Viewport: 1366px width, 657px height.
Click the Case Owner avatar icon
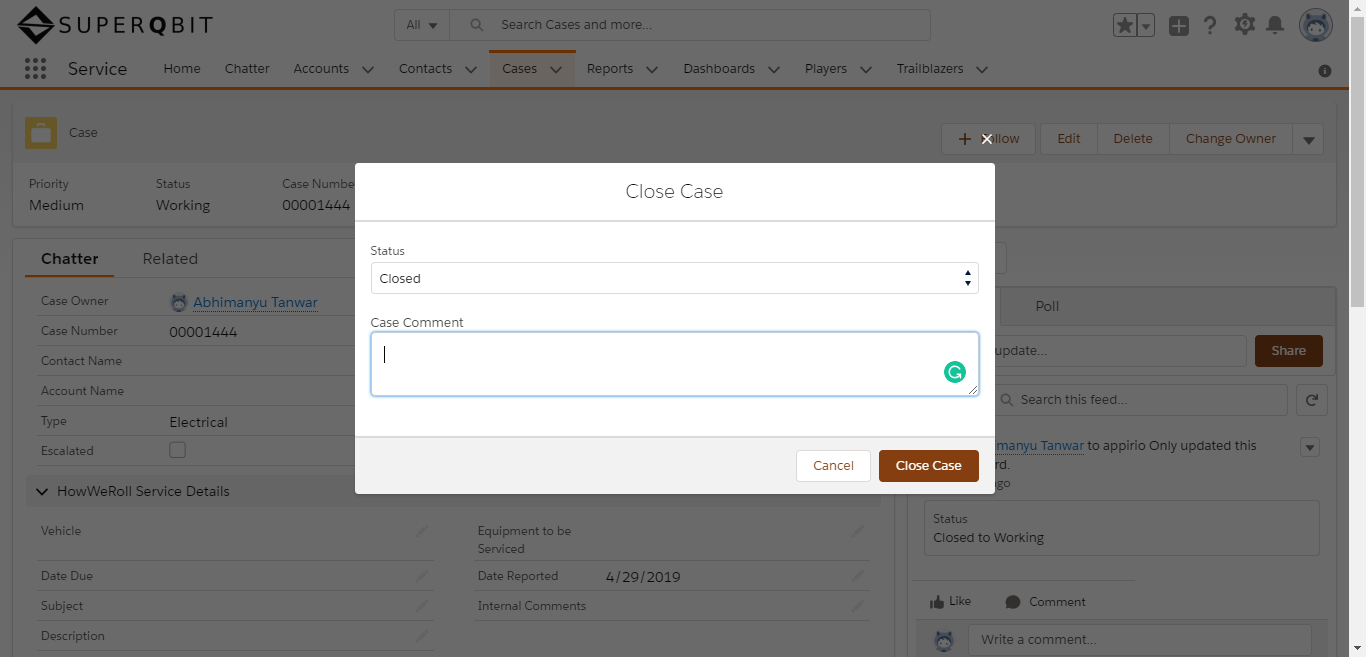179,302
